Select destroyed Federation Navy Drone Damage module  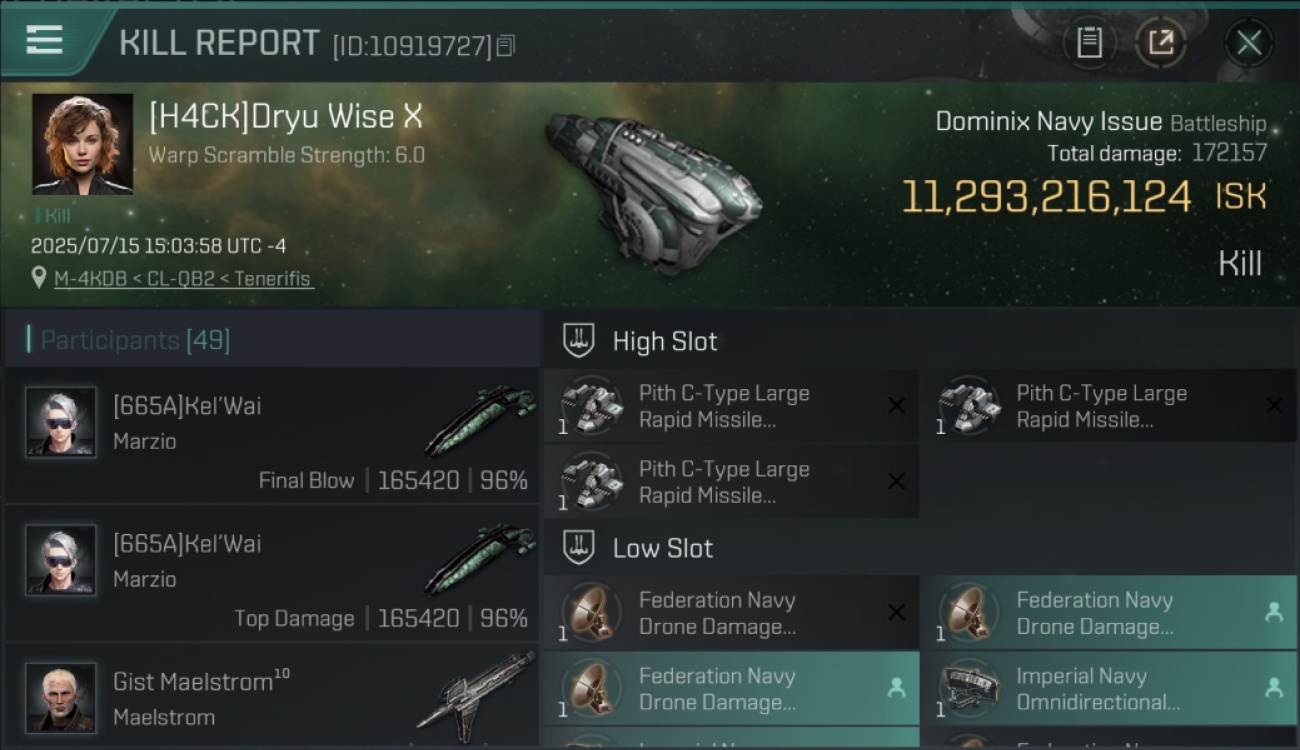[731, 613]
